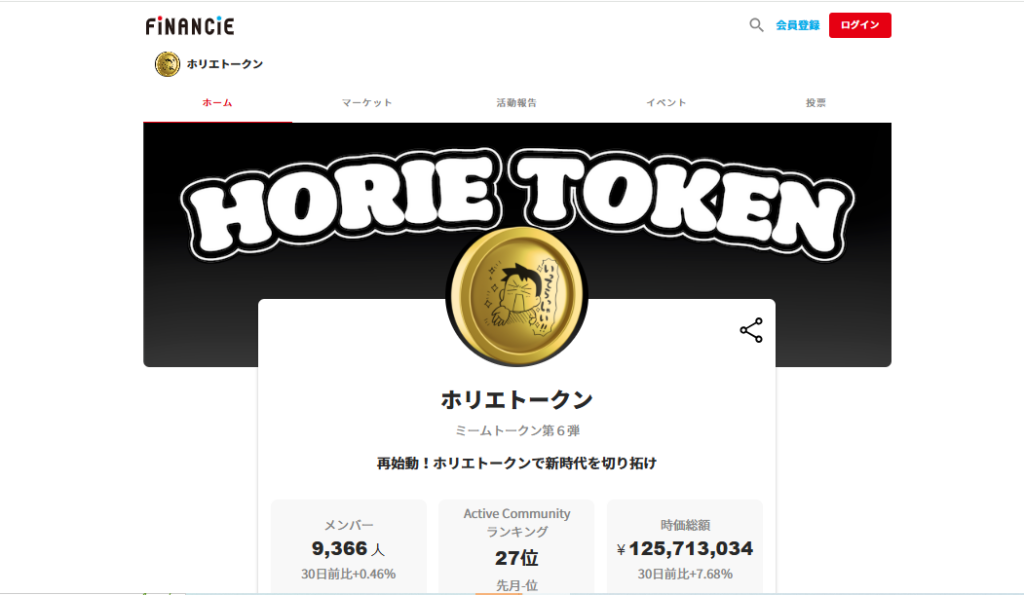Viewport: 1024px width, 595px height.
Task: Click the FiNANCiE logo
Action: pos(190,25)
